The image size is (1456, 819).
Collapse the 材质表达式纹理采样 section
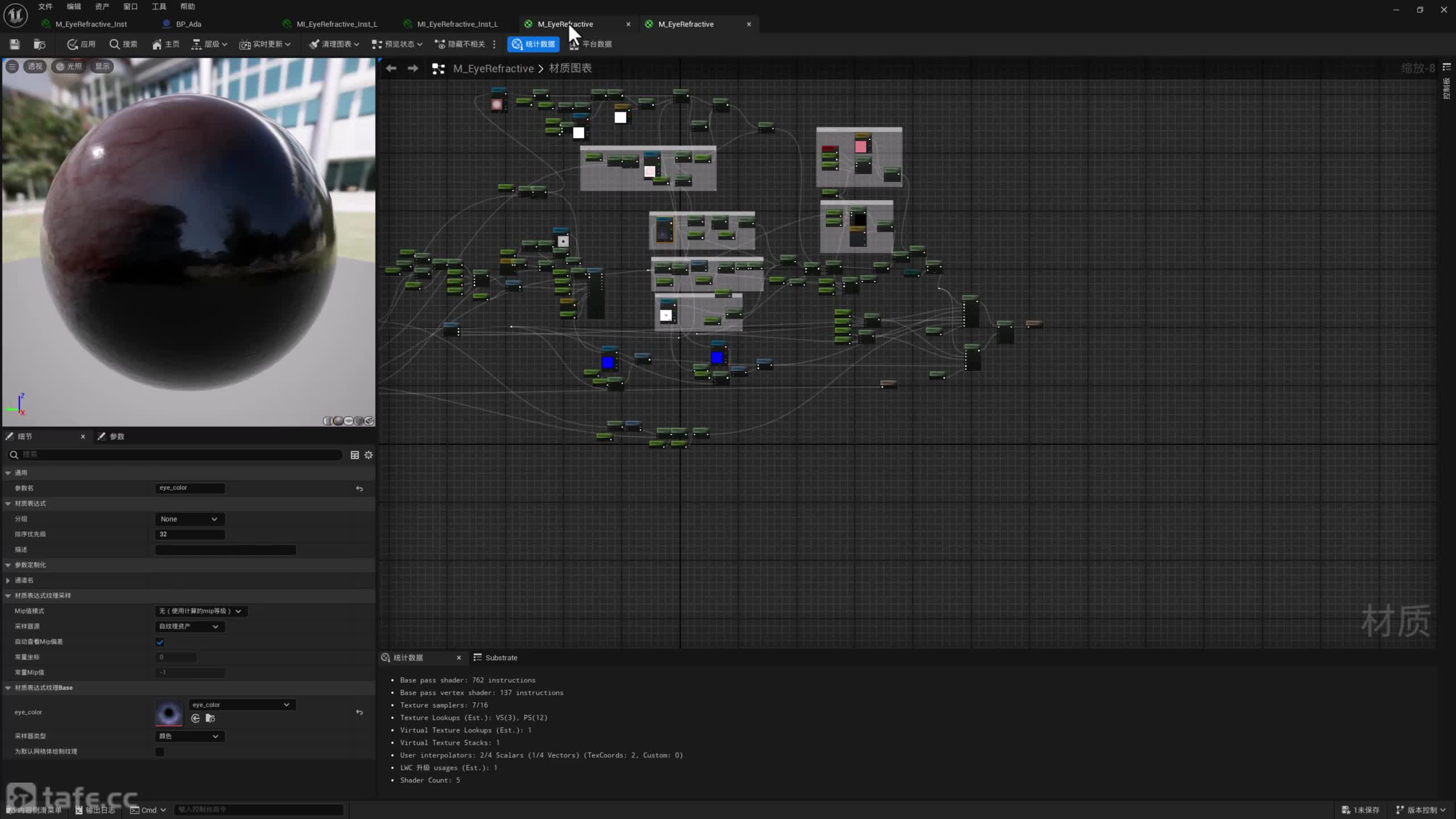point(8,595)
